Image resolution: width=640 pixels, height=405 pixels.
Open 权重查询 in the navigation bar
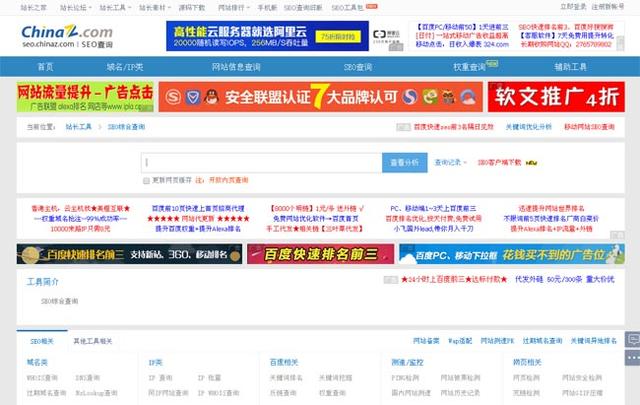point(469,67)
